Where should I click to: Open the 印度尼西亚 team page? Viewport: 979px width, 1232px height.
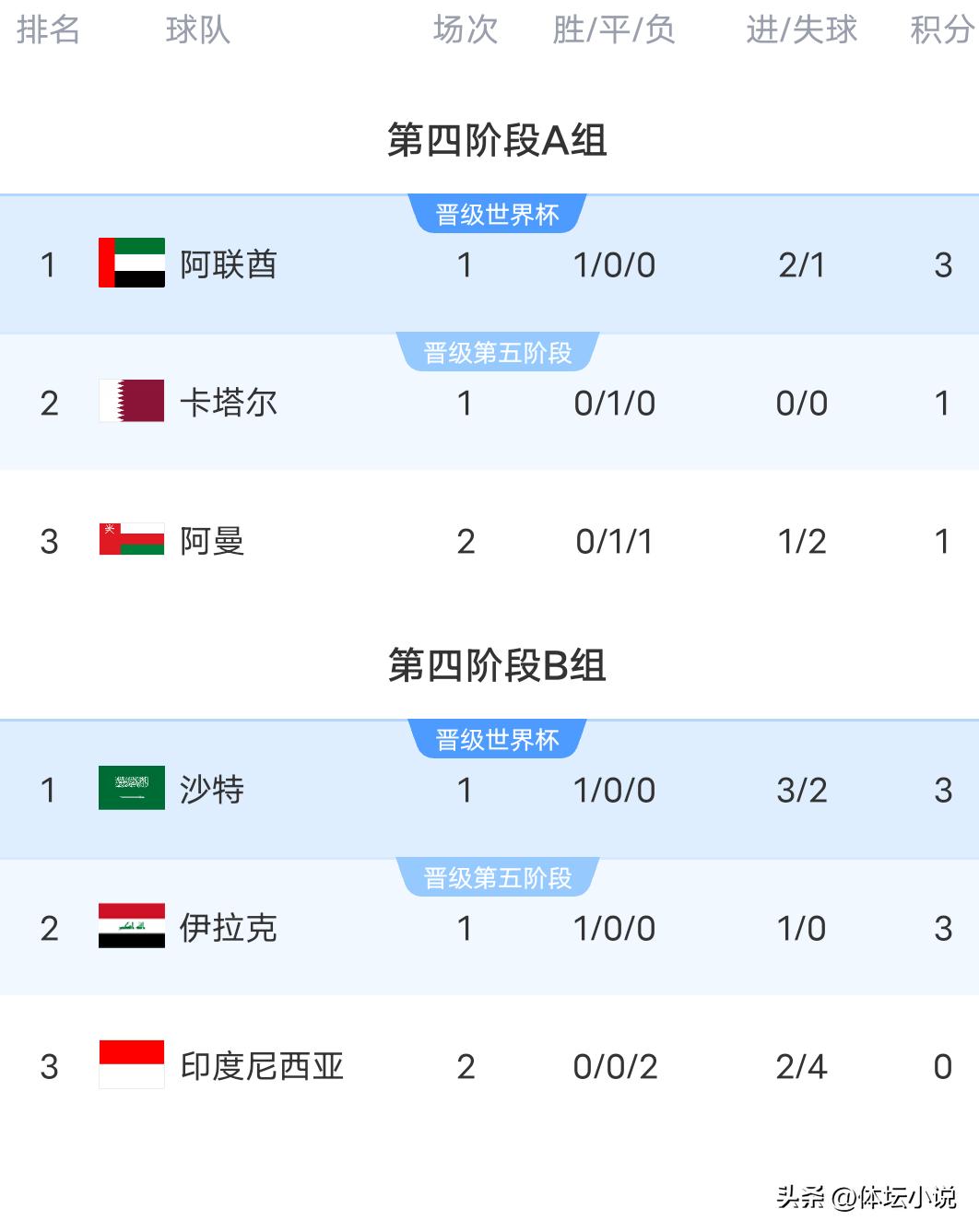[262, 1066]
